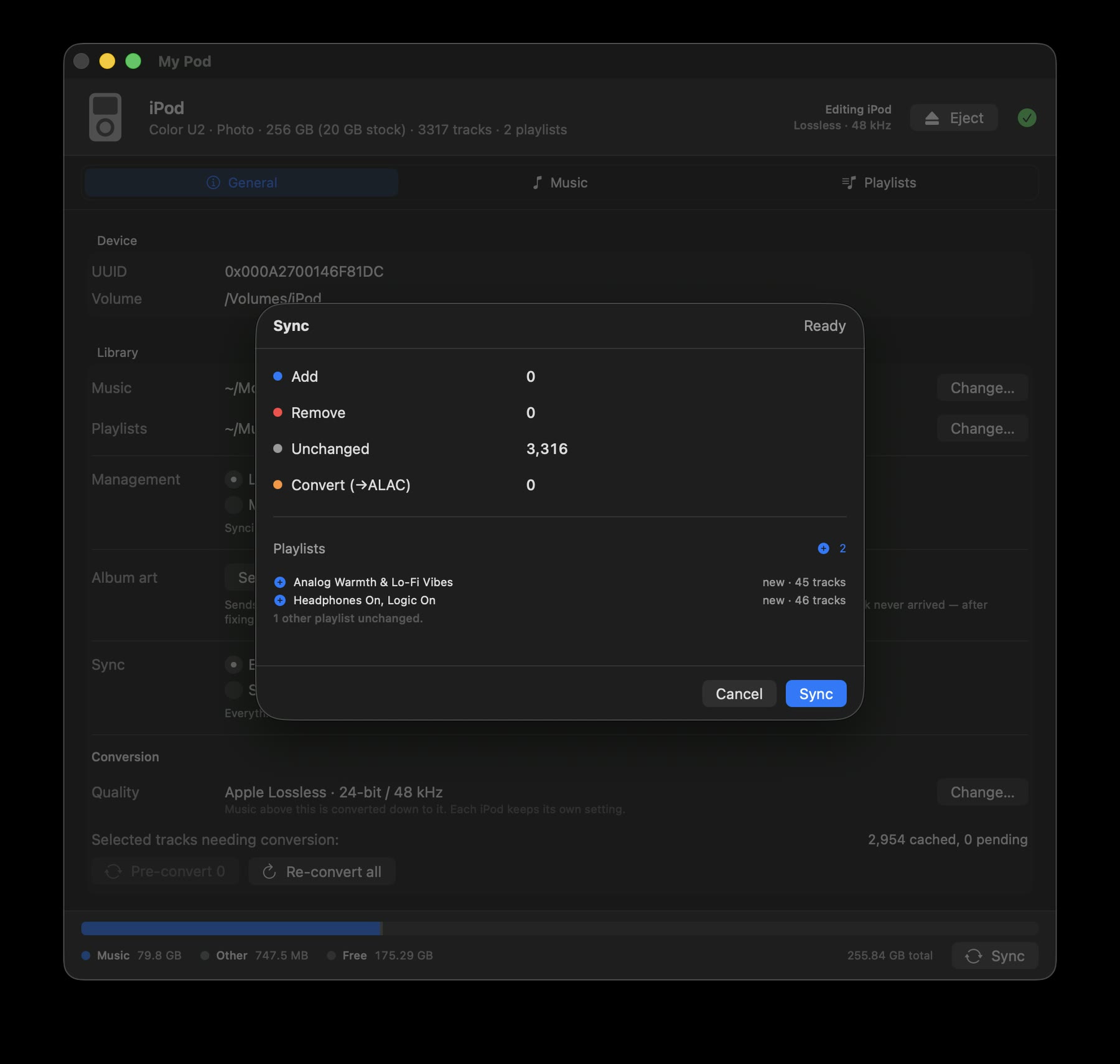Viewport: 1120px width, 1064px height.
Task: Eject the iPod
Action: pos(954,118)
